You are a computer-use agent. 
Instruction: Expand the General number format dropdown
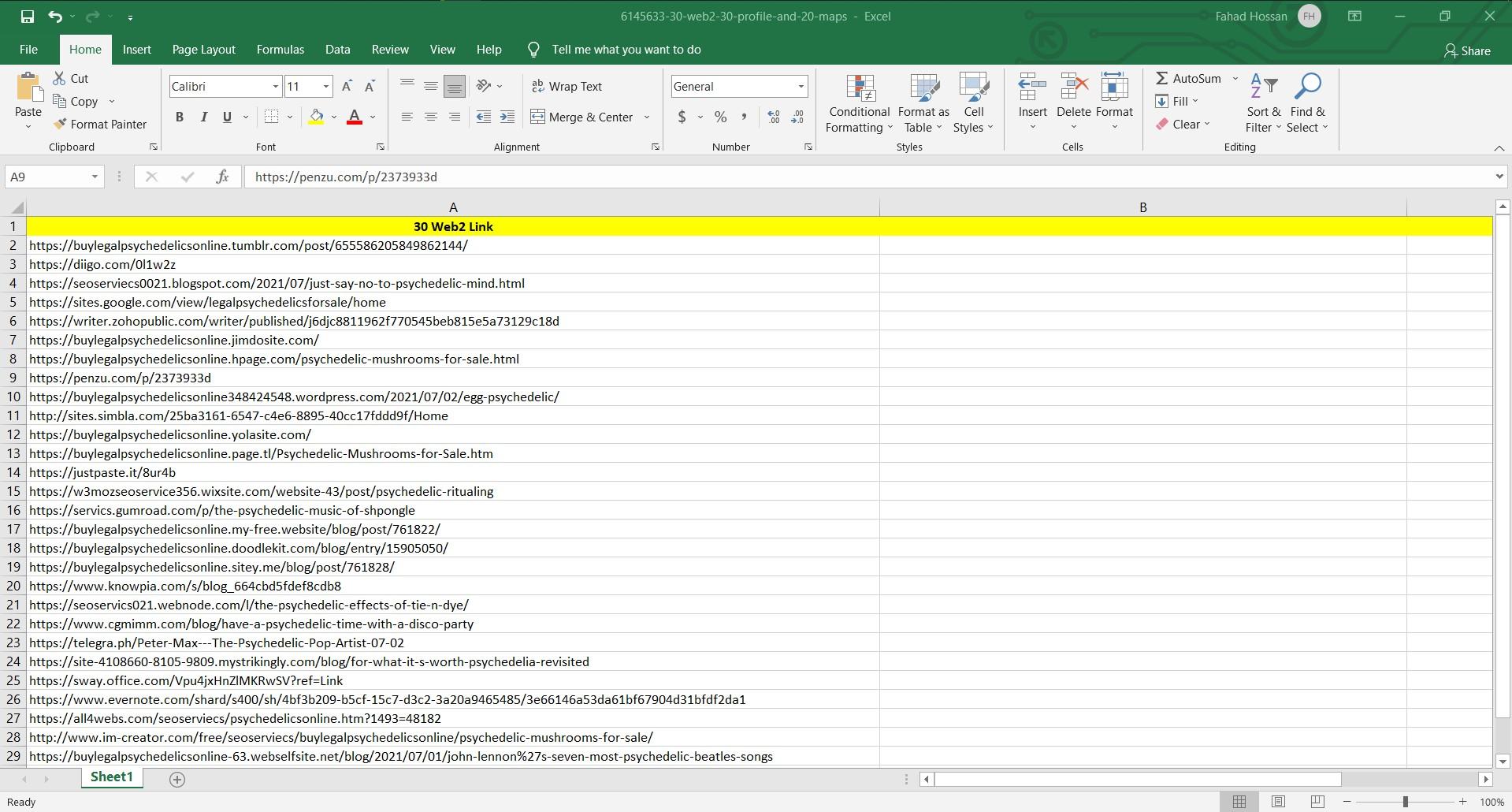[x=801, y=87]
